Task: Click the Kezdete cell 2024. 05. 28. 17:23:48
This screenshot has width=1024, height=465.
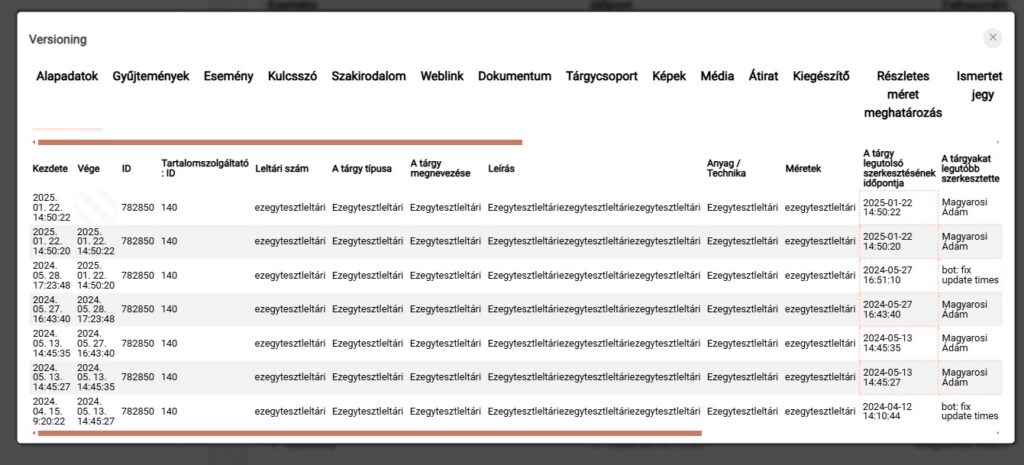Action: point(52,276)
